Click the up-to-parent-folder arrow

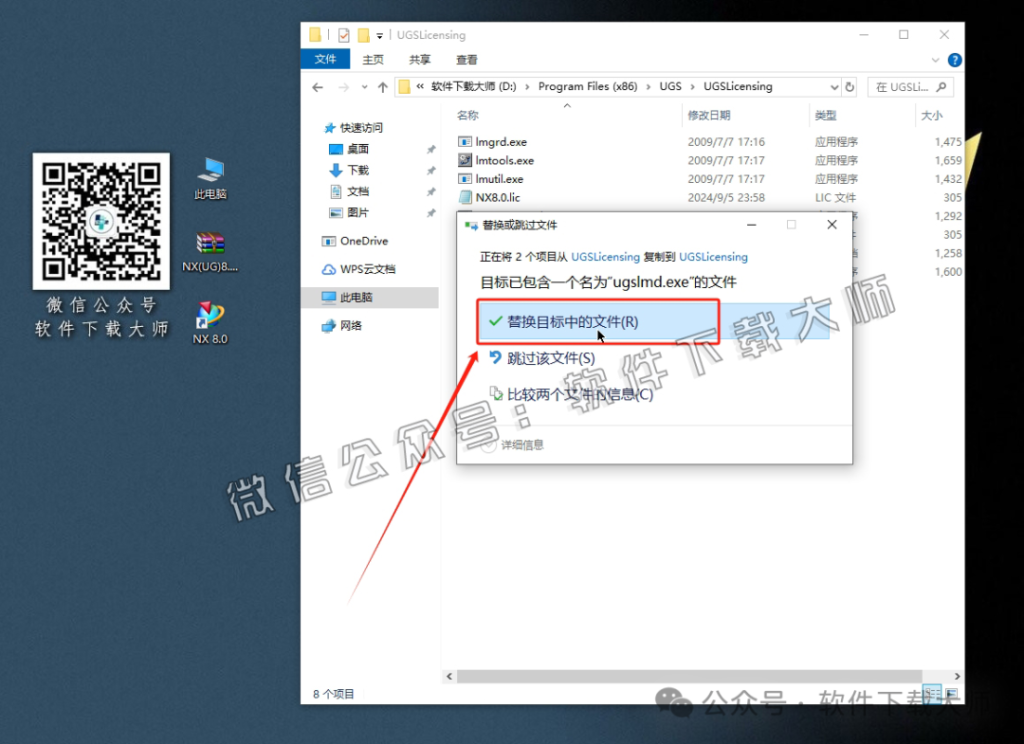[383, 88]
